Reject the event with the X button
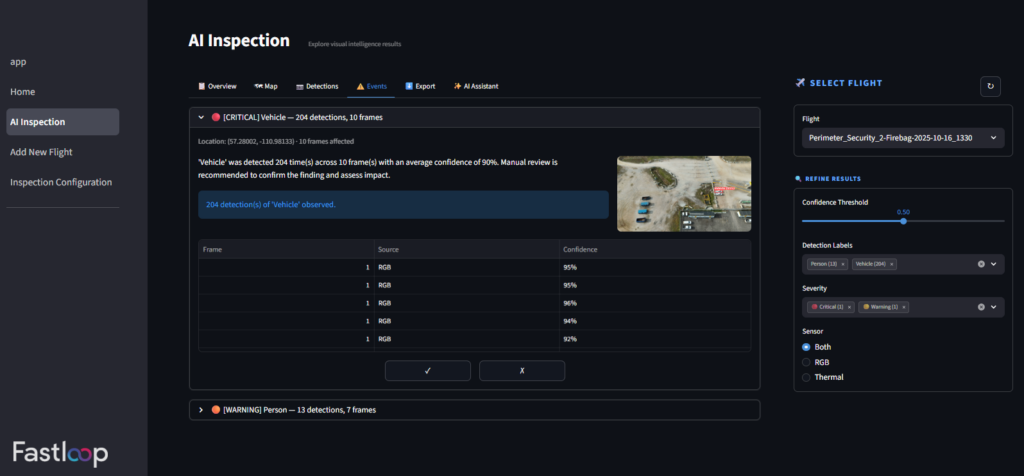The height and width of the screenshot is (476, 1024). point(521,370)
